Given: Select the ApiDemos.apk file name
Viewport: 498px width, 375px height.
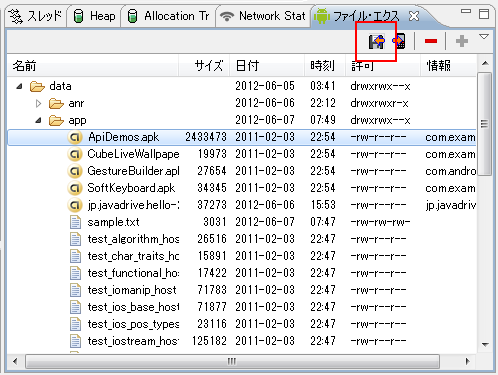Looking at the screenshot, I should point(123,137).
